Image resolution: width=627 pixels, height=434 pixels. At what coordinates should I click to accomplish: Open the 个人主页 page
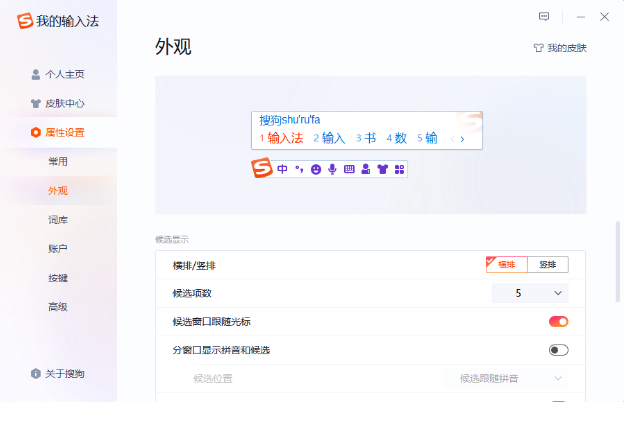point(58,74)
